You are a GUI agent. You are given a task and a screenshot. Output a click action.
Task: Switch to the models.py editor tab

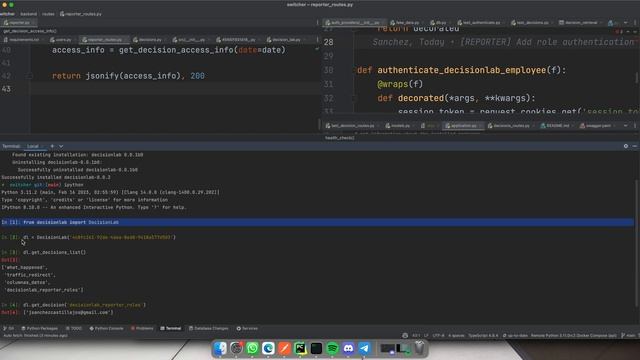coord(400,125)
